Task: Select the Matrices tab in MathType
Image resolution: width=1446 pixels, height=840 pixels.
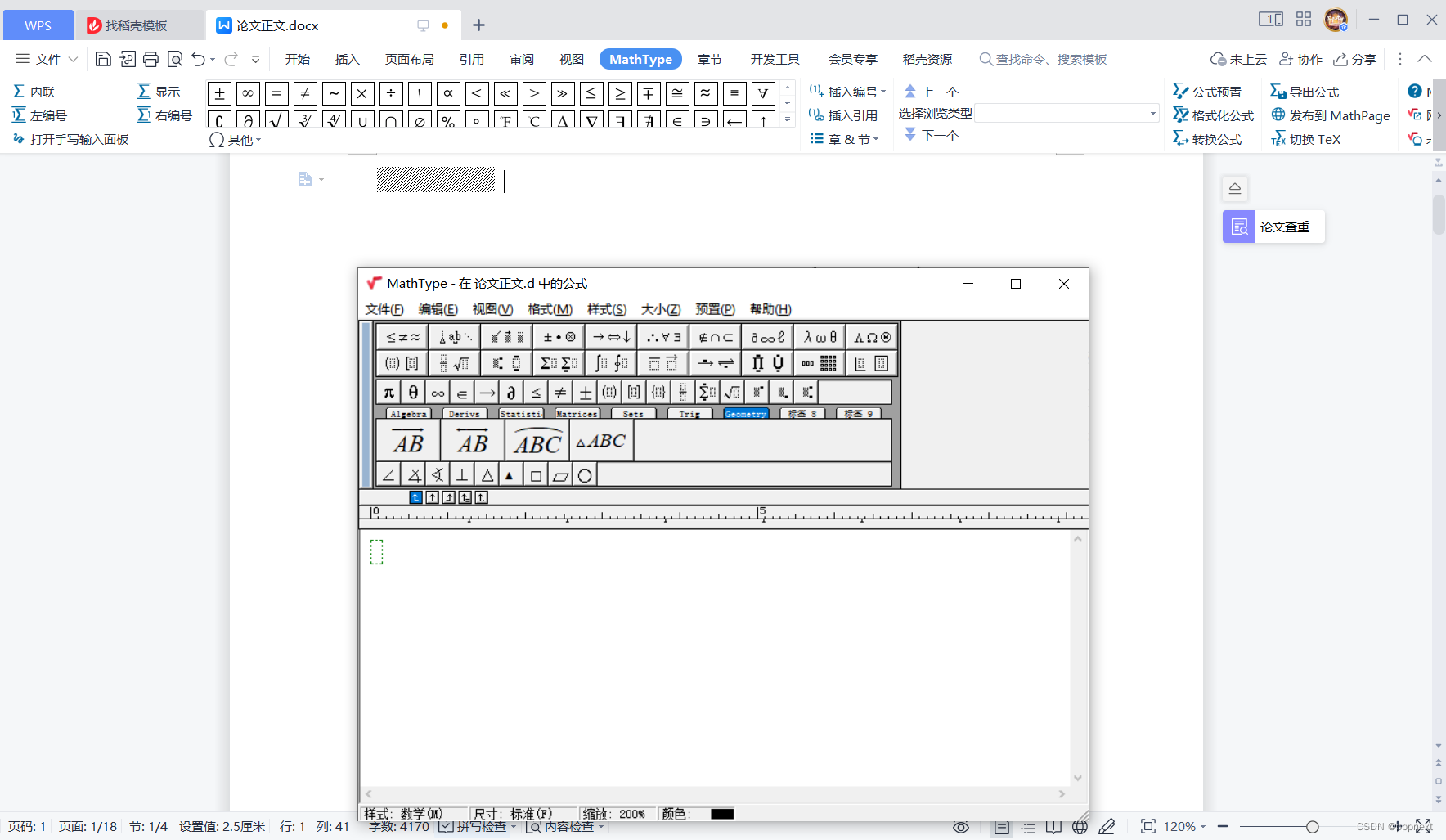Action: point(577,414)
